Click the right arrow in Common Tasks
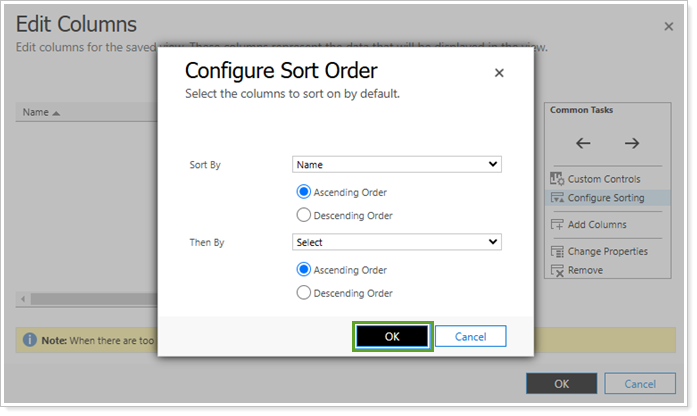Screen dimensions: 697x416 coord(631,144)
